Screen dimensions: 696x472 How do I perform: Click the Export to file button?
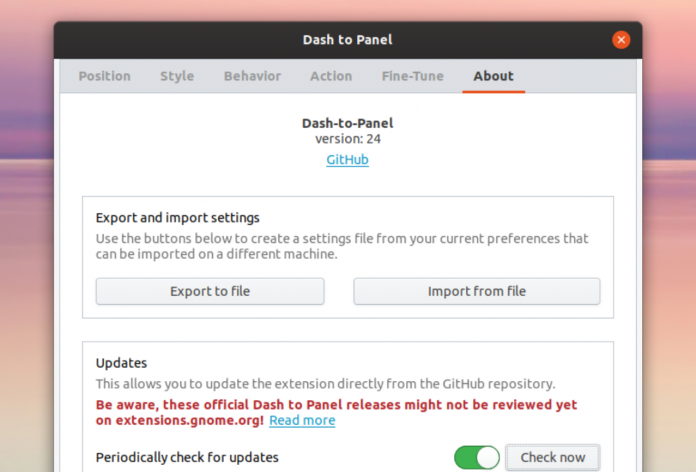pyautogui.click(x=210, y=291)
